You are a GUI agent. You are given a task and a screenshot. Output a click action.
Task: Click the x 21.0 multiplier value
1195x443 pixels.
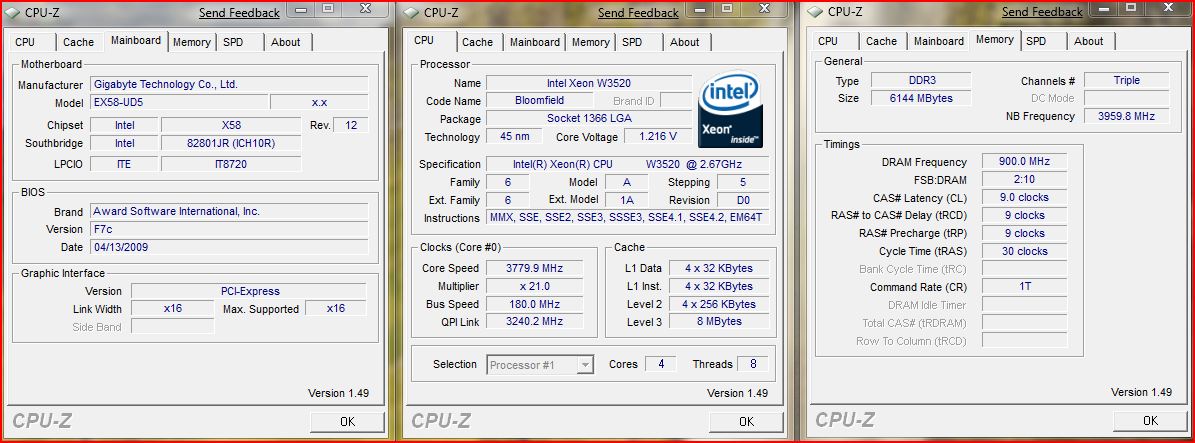[x=534, y=286]
